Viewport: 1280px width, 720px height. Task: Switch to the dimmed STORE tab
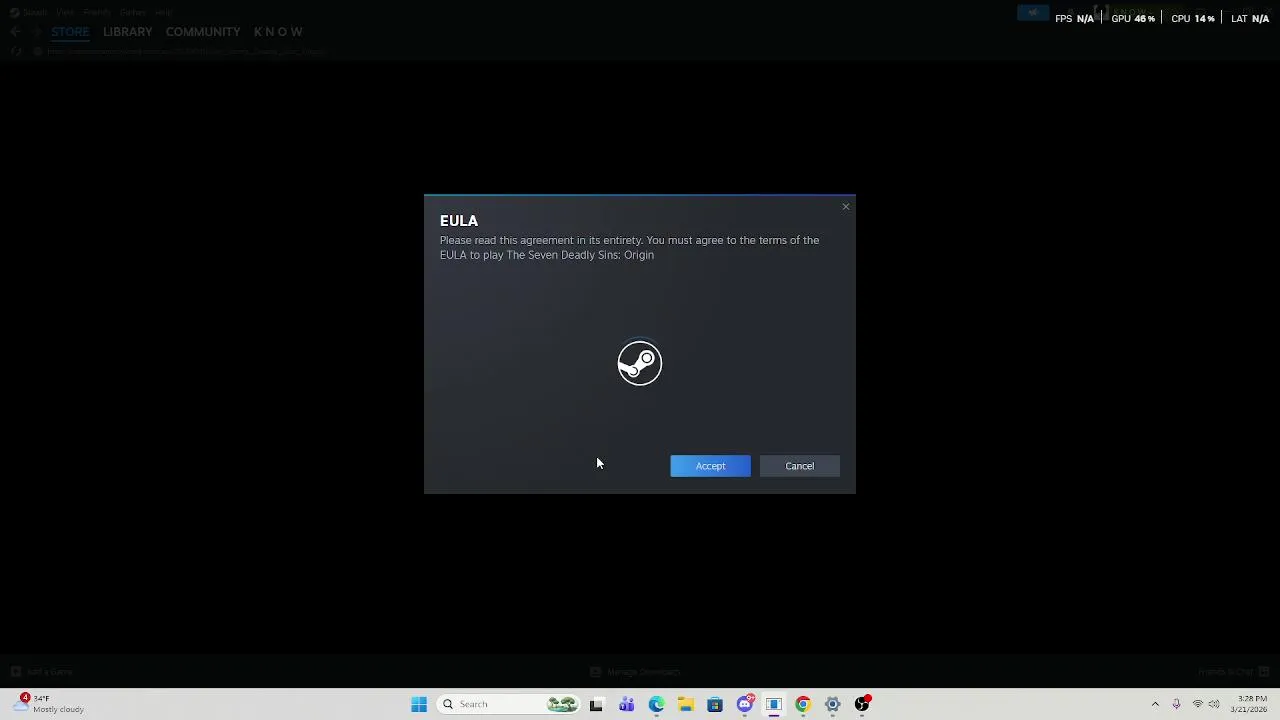(70, 32)
